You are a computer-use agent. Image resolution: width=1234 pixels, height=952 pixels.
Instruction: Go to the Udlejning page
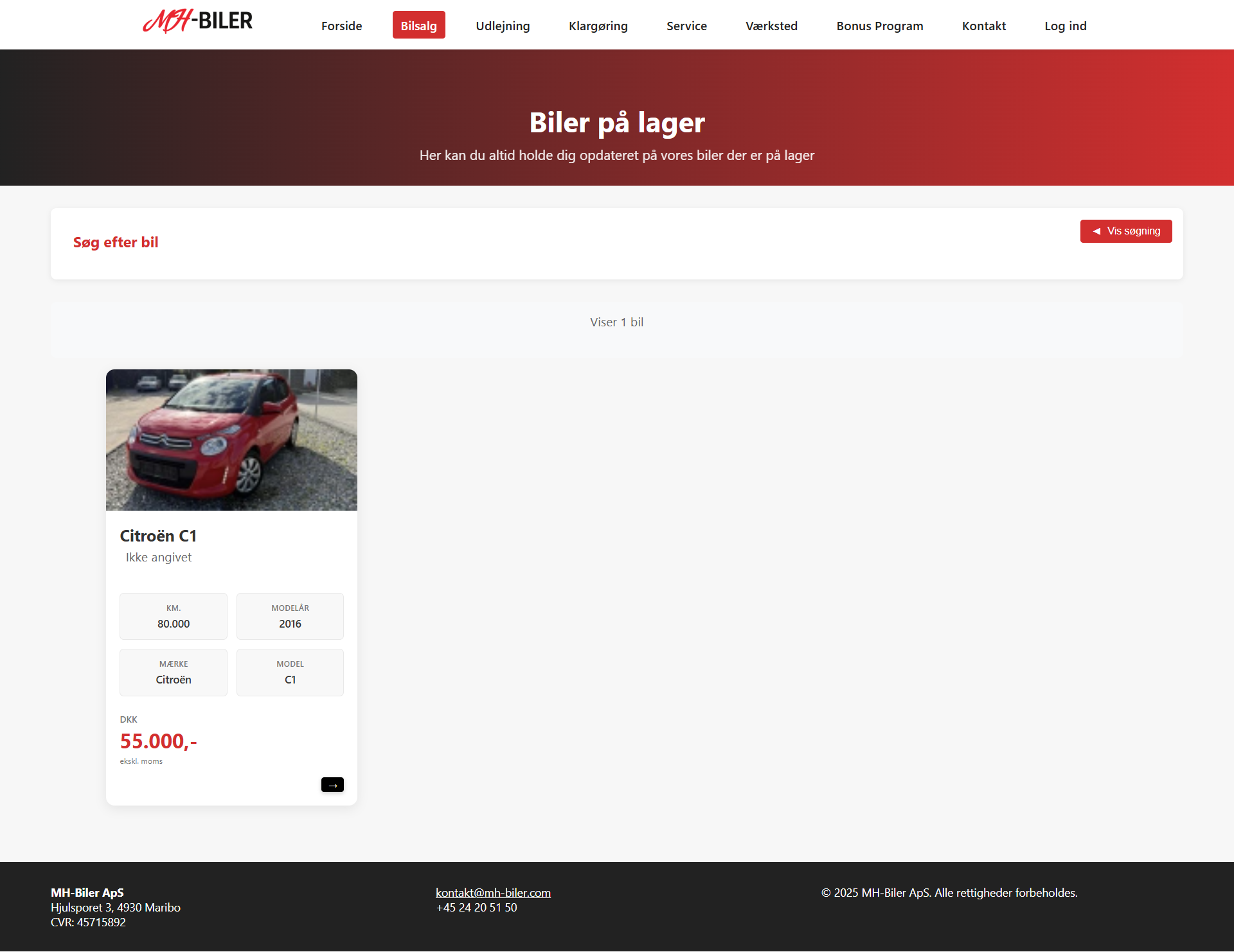pyautogui.click(x=503, y=26)
